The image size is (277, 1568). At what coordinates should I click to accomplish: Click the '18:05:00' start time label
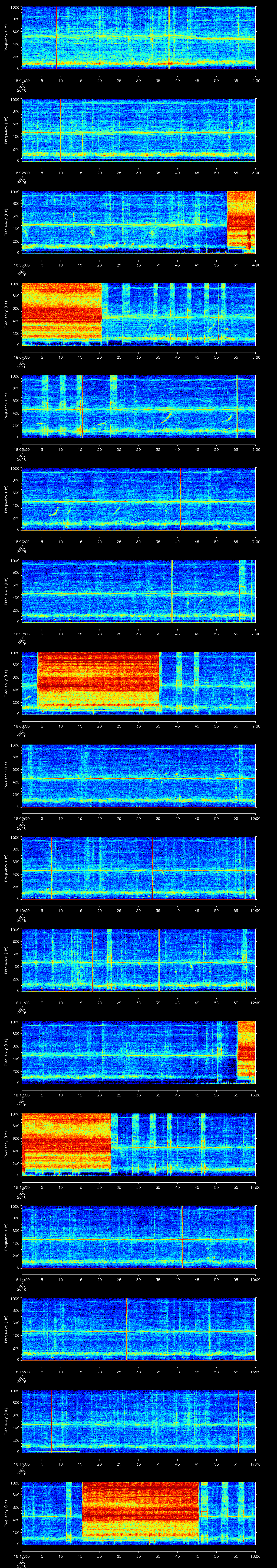click(21, 449)
